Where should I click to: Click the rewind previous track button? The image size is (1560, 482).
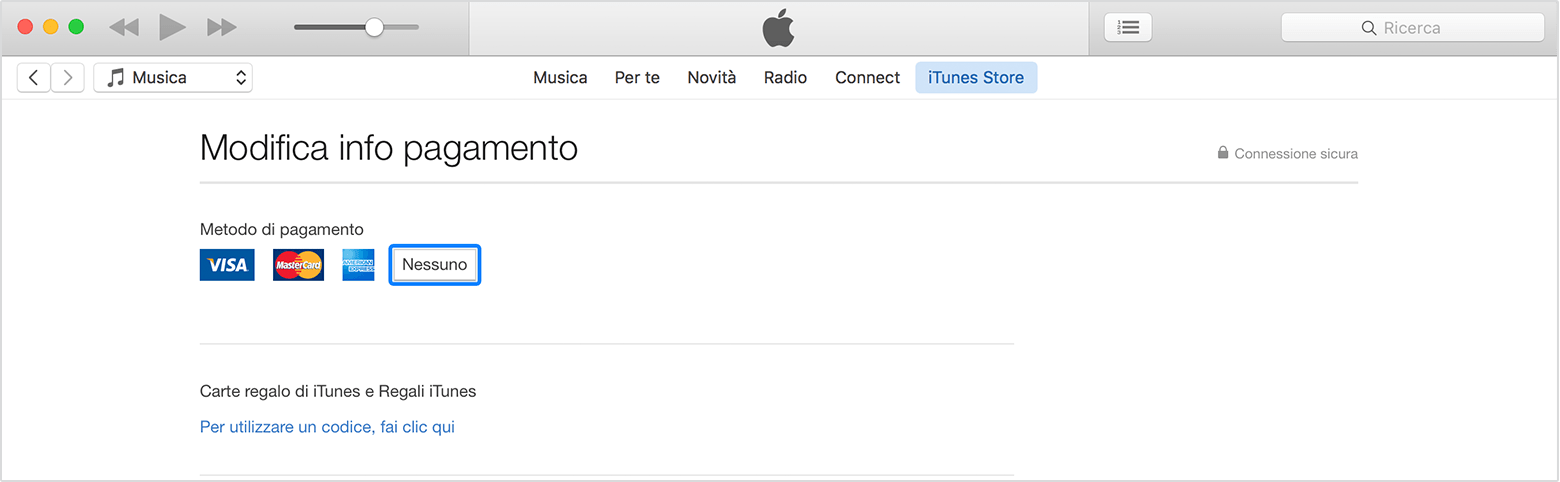click(124, 28)
